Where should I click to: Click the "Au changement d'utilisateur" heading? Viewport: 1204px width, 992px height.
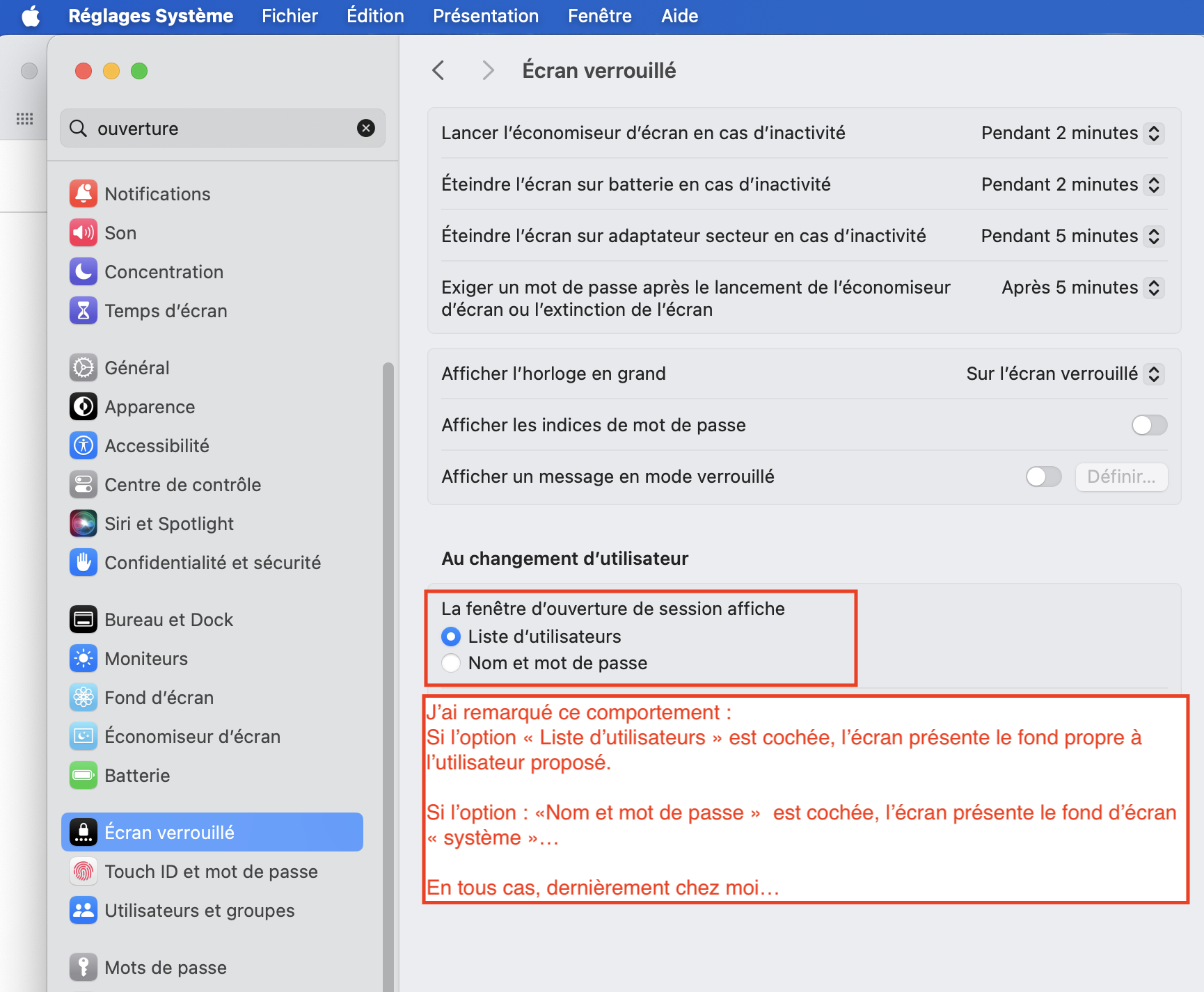[565, 559]
